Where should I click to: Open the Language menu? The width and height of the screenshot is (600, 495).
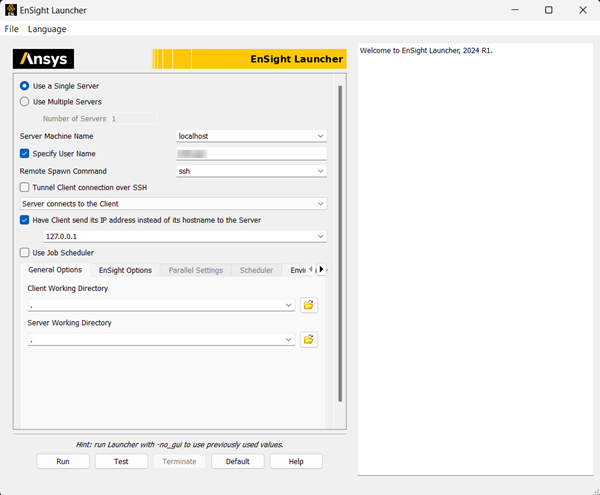47,29
